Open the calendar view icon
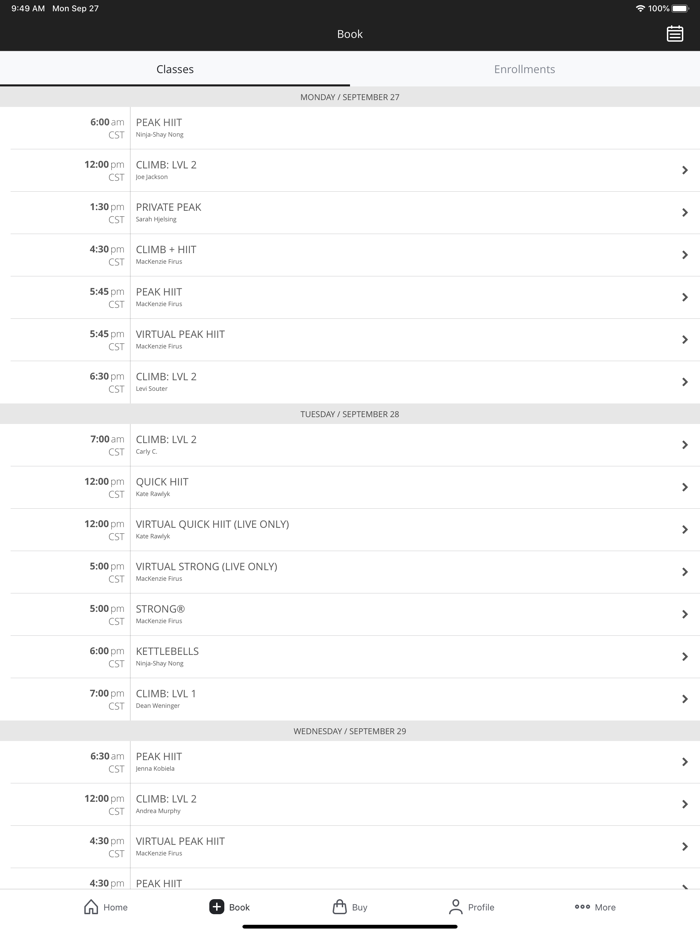This screenshot has height=934, width=700. [675, 34]
